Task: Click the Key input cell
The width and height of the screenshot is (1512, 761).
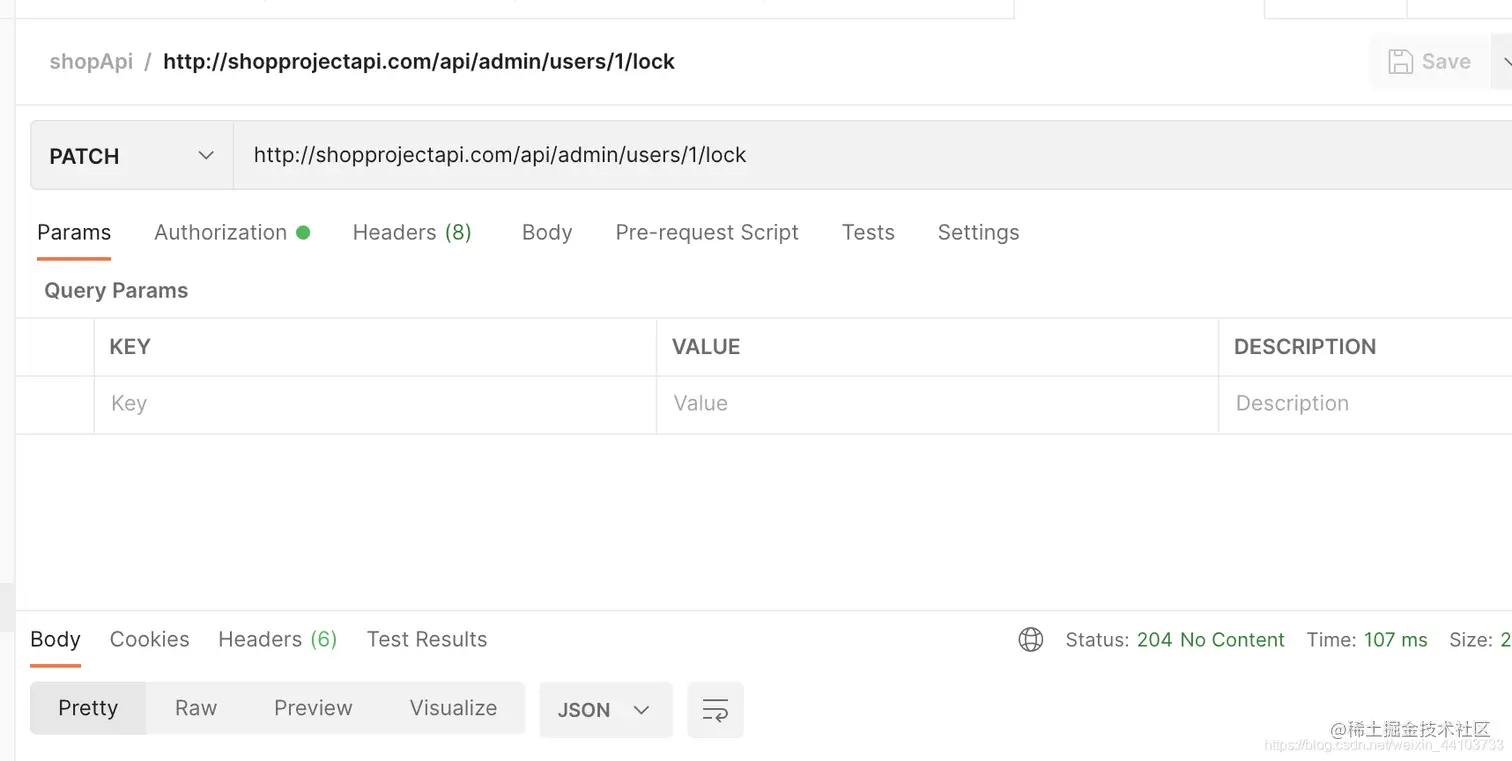Action: (x=375, y=404)
